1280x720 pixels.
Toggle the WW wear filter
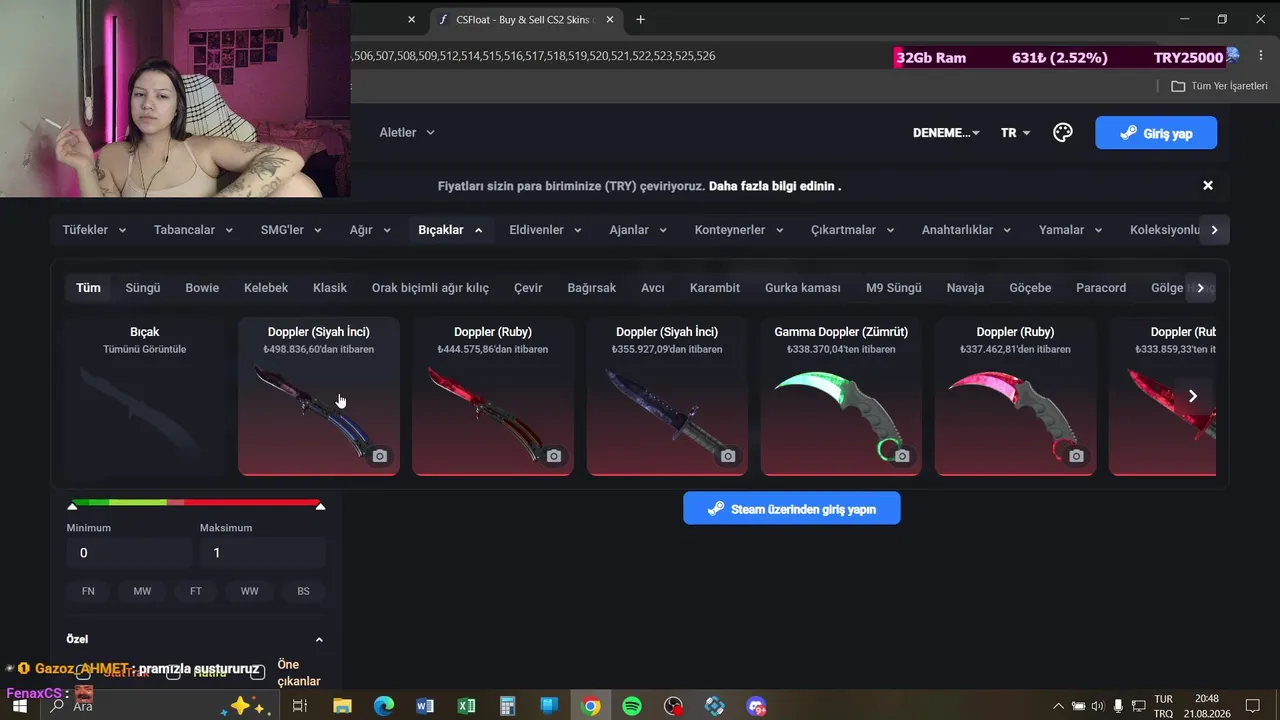click(x=249, y=591)
